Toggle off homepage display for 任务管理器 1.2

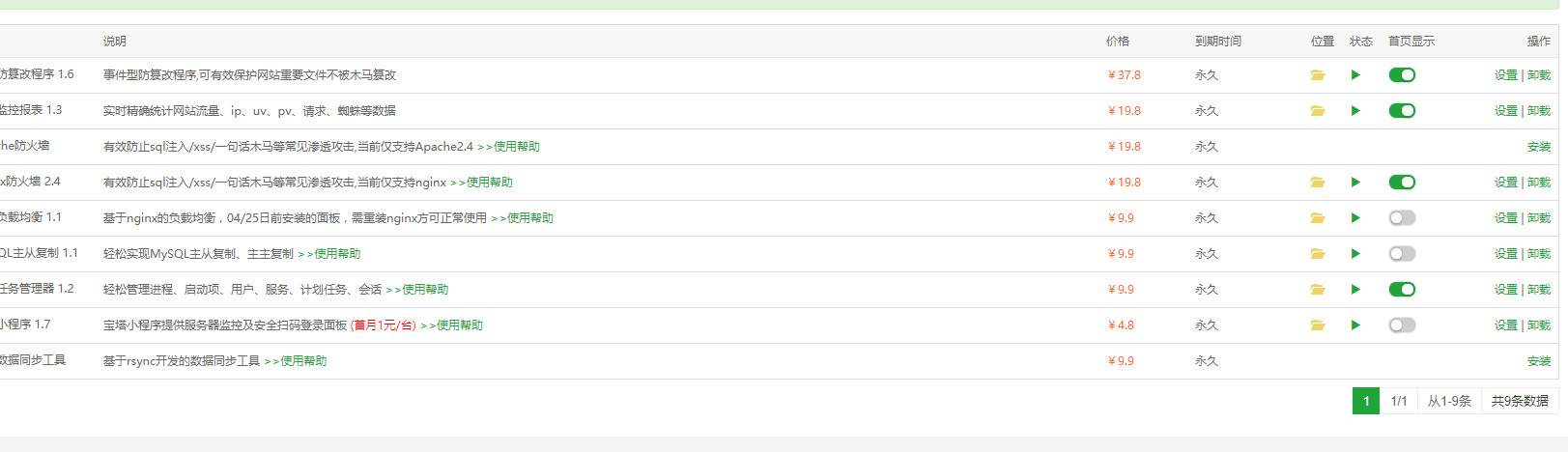pyautogui.click(x=1402, y=290)
